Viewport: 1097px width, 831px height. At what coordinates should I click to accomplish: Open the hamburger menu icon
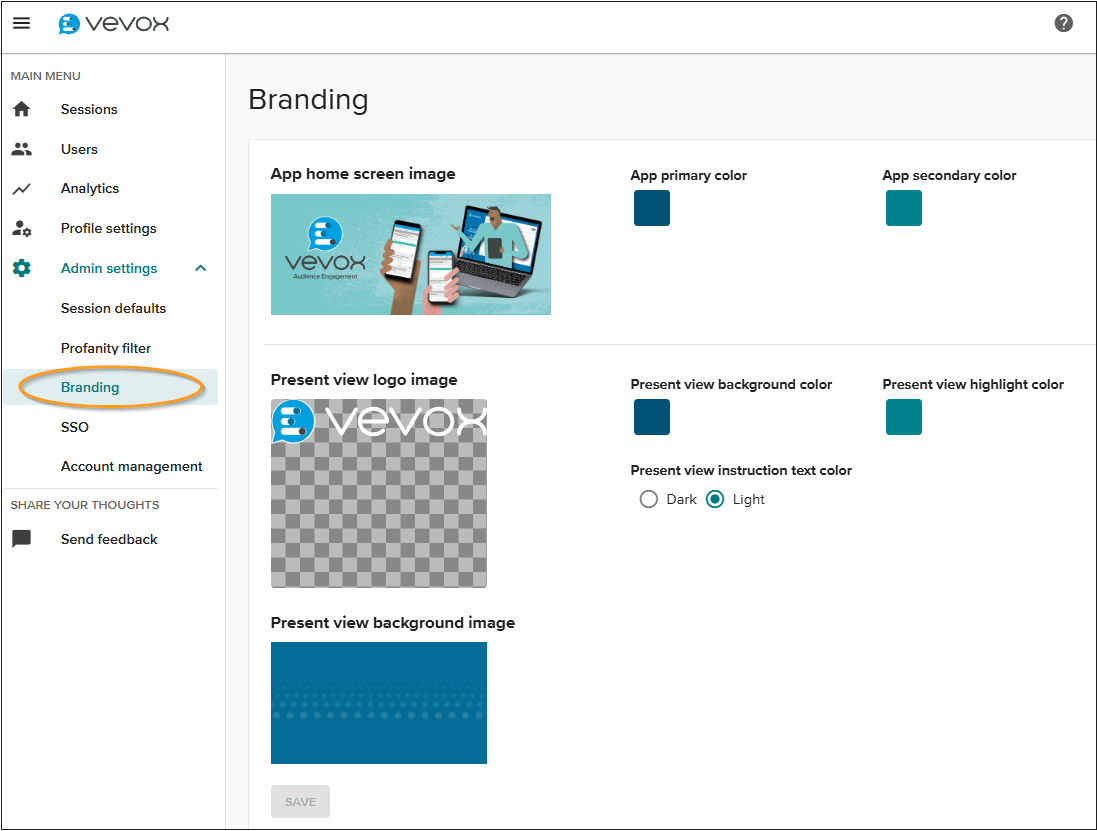point(22,23)
